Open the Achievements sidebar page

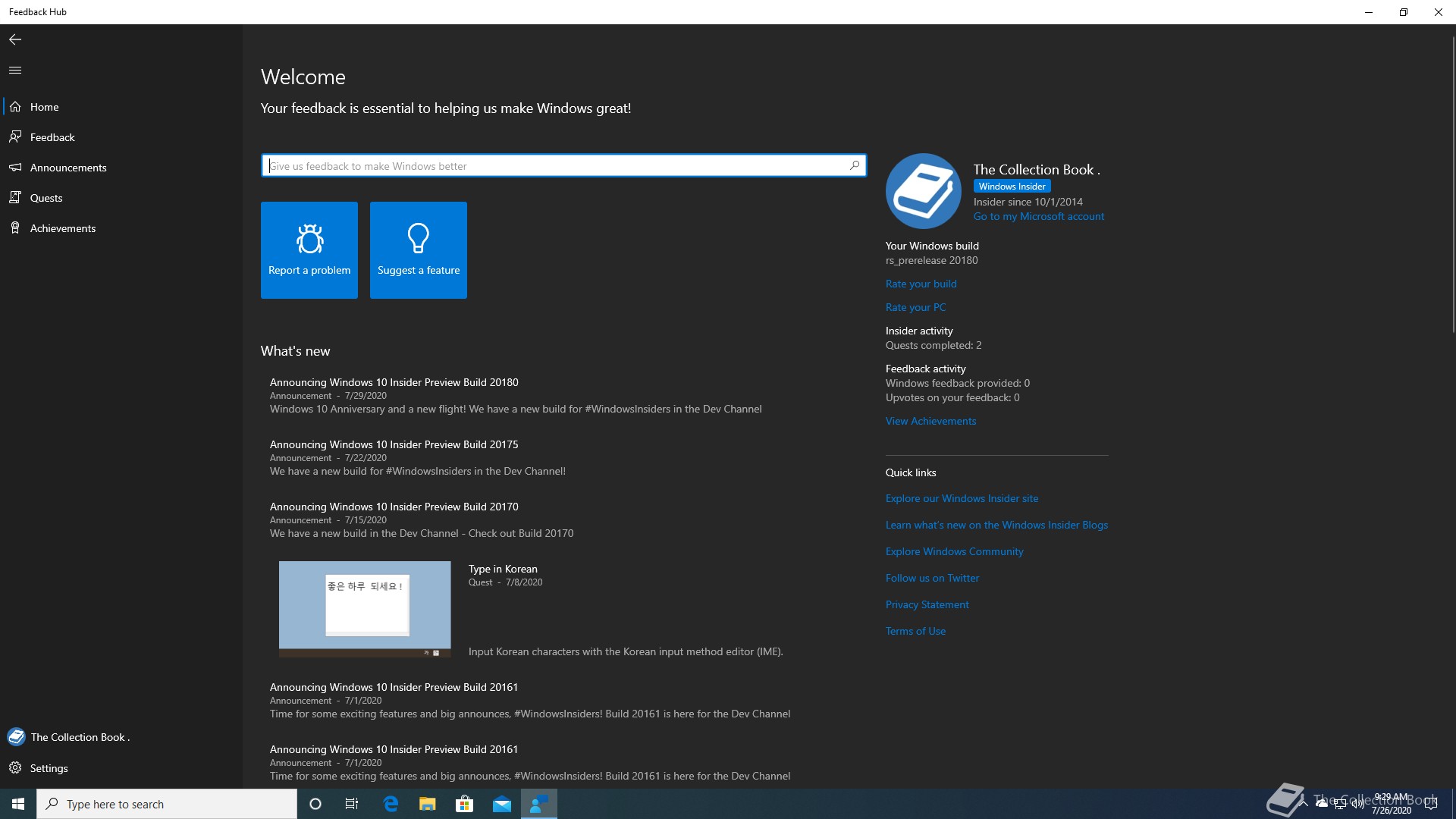63,228
